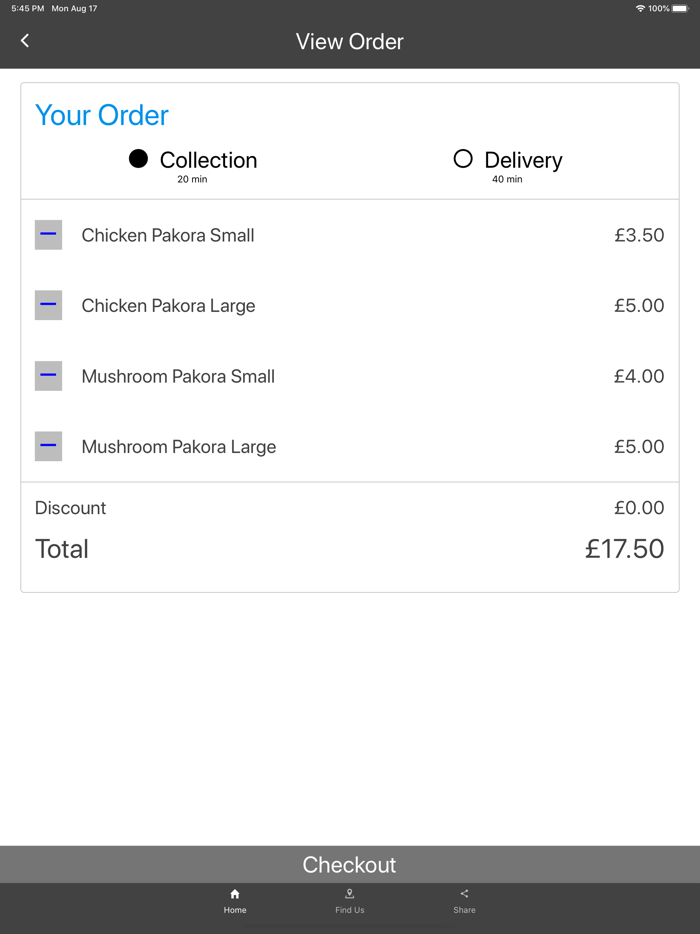This screenshot has height=934, width=700.
Task: Tap the back arrow icon
Action: [25, 41]
